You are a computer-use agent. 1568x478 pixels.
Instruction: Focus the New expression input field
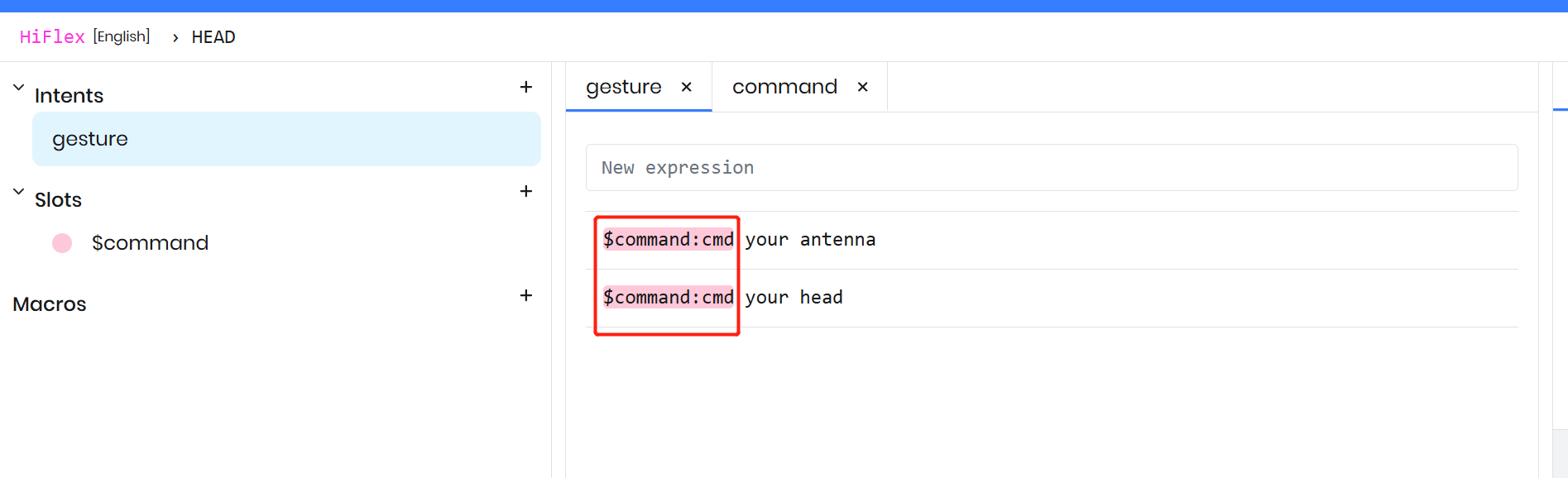(1051, 168)
